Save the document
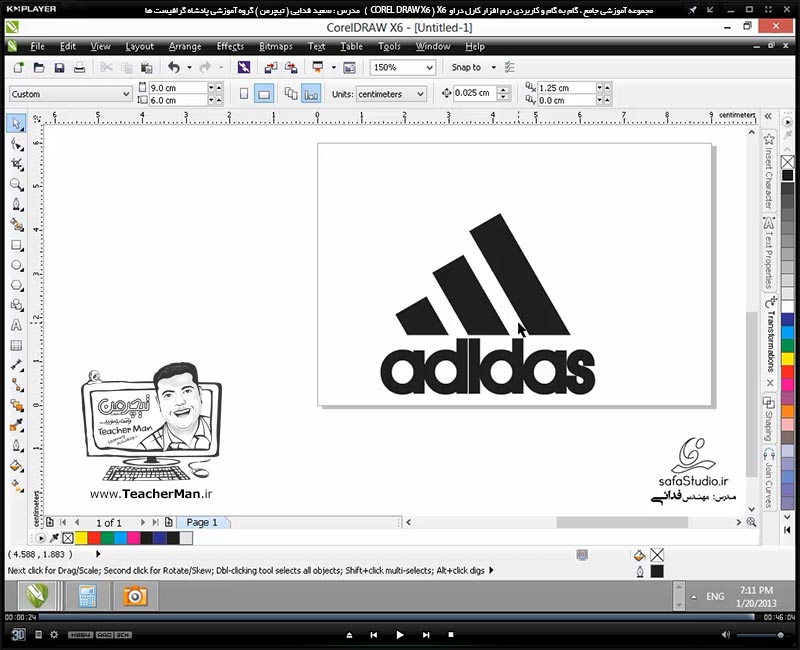 coord(59,67)
